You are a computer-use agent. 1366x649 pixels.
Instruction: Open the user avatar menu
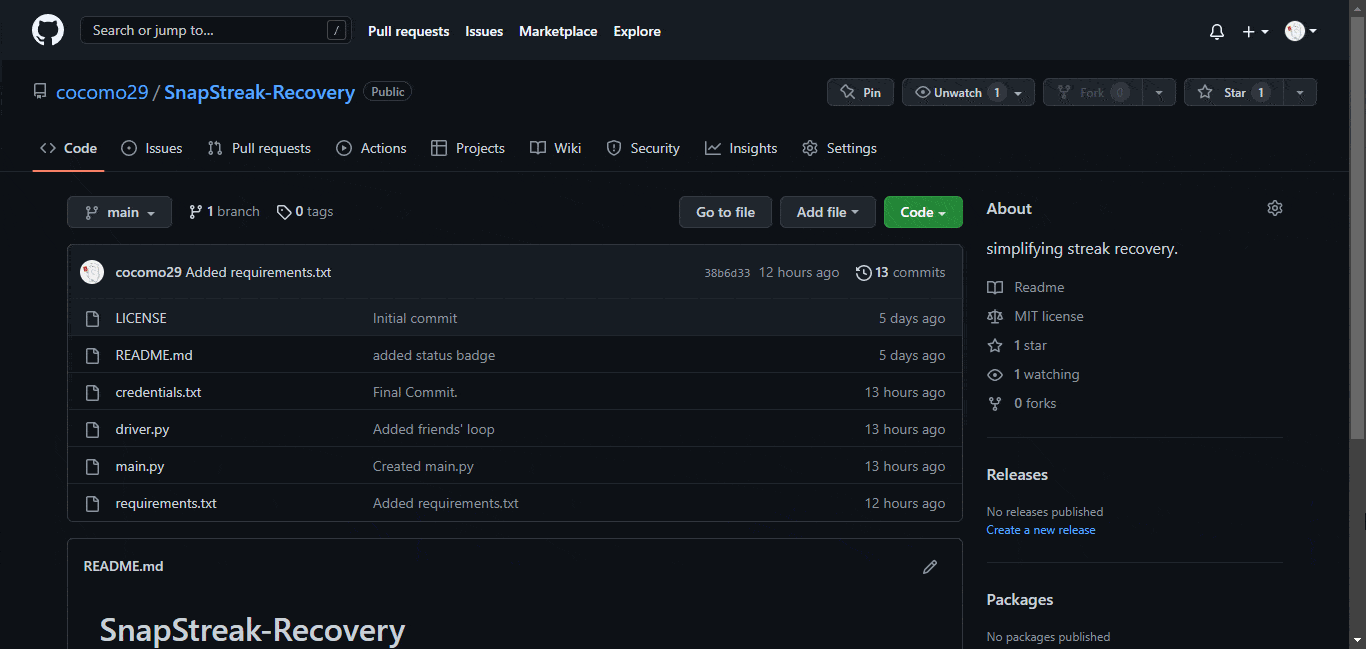click(x=1300, y=32)
